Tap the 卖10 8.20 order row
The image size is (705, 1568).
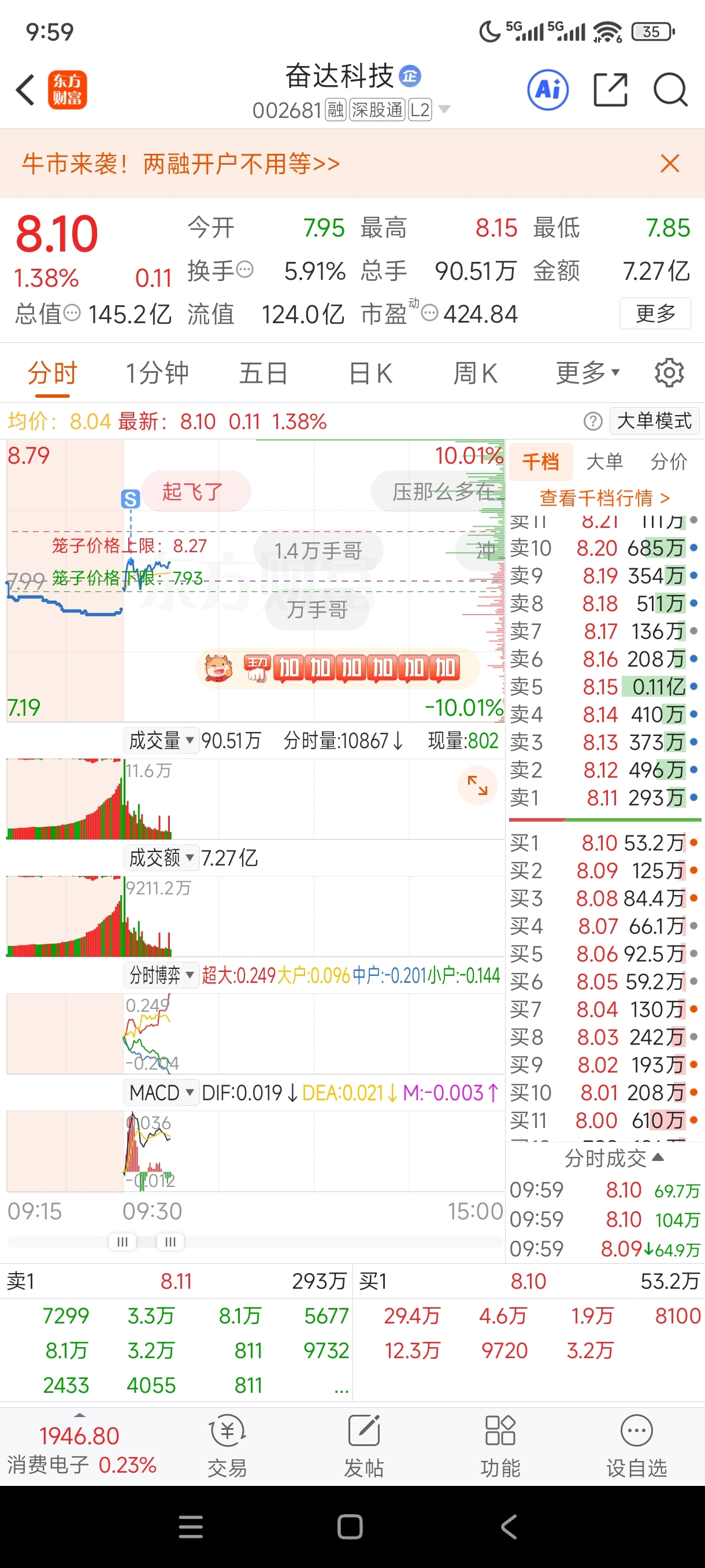point(604,548)
